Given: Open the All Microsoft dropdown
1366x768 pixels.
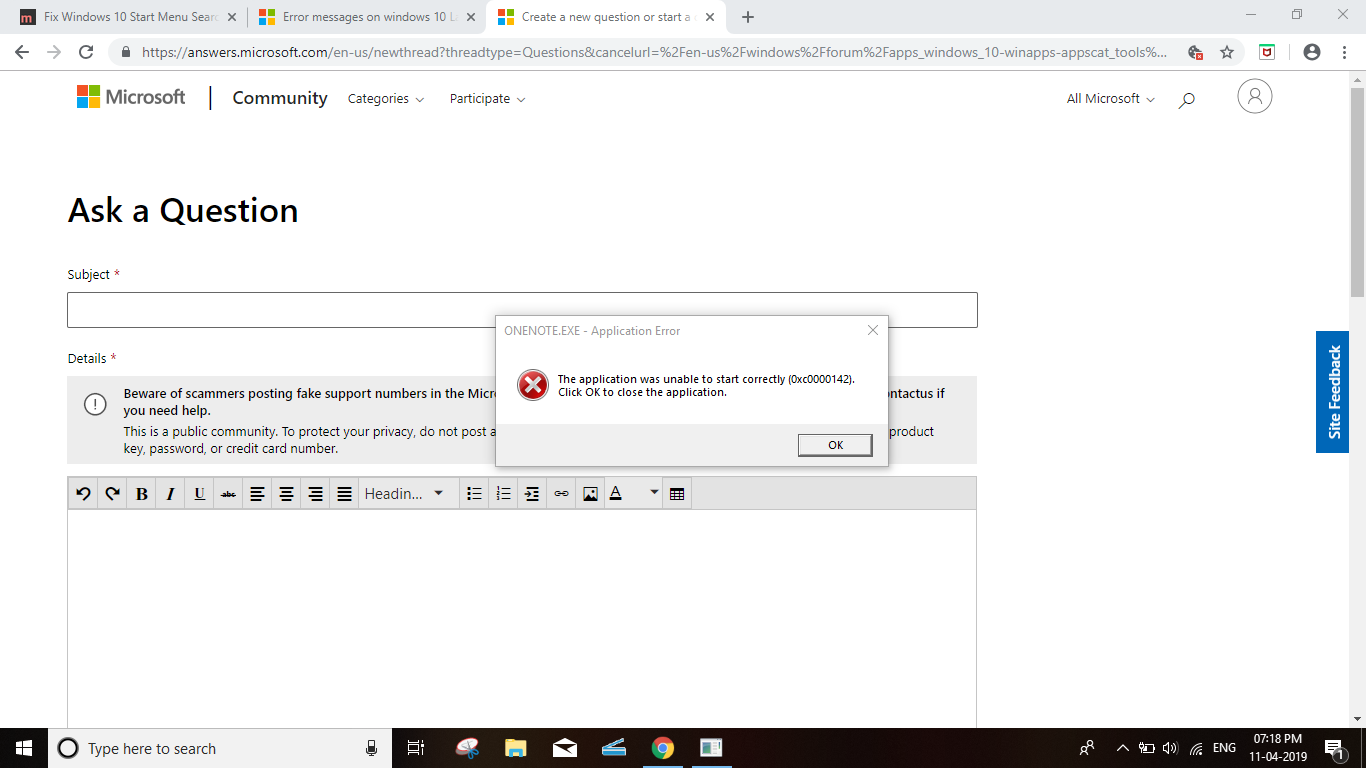Looking at the screenshot, I should click(1110, 98).
